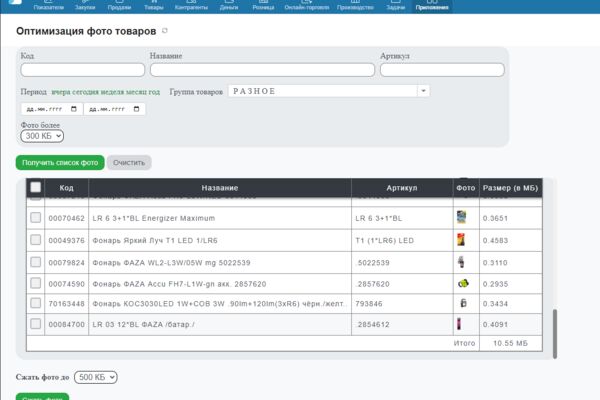Check the row with code 00070462

[x=36, y=217]
